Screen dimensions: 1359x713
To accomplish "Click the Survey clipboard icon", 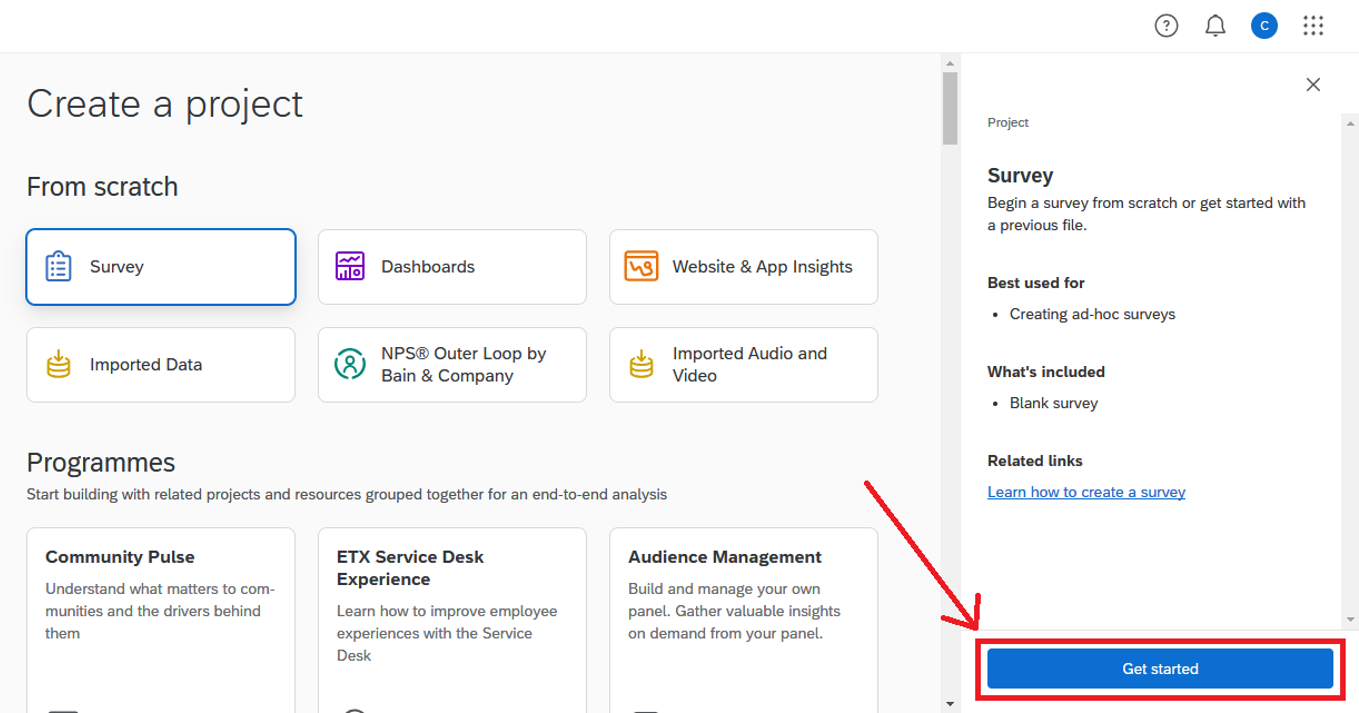I will click(59, 267).
